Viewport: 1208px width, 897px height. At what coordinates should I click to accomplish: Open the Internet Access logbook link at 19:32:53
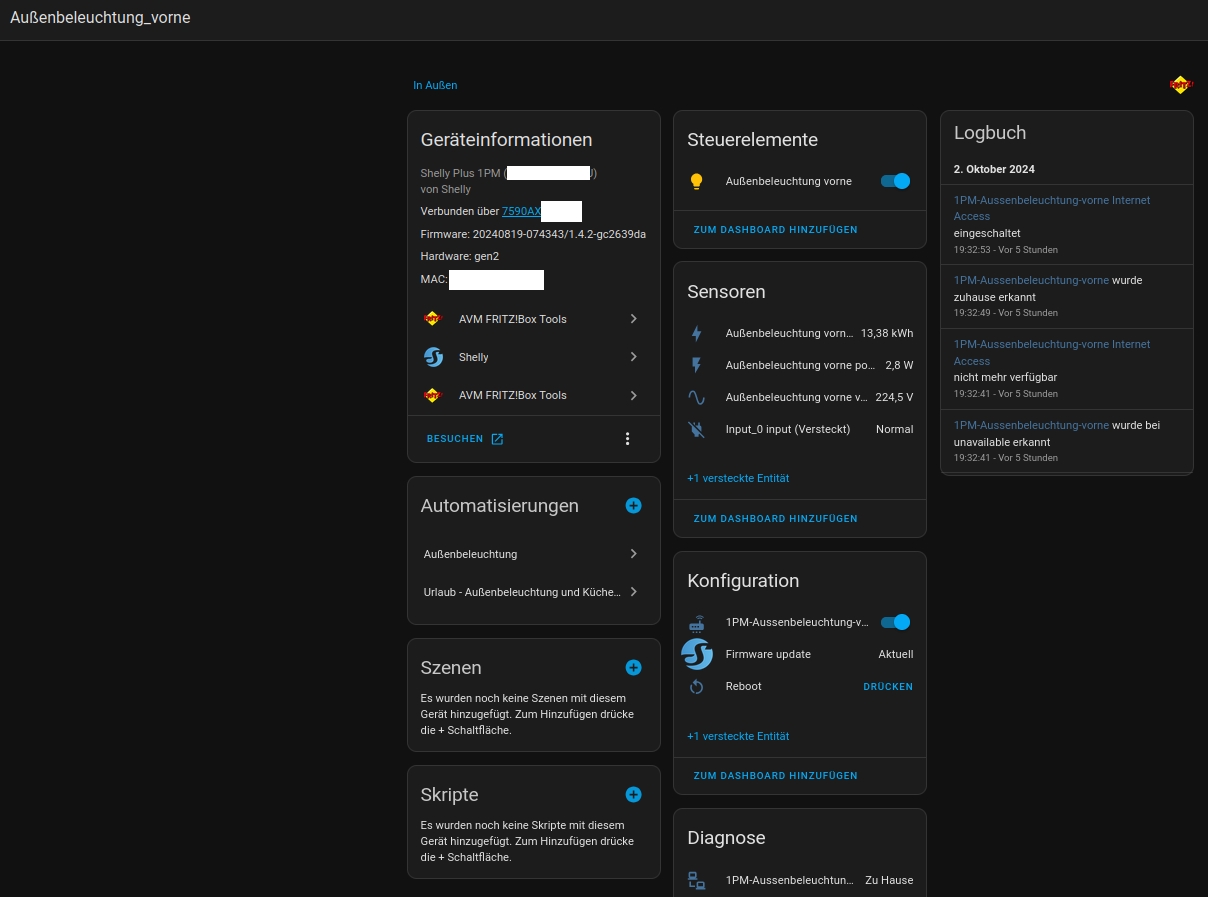click(x=1052, y=208)
